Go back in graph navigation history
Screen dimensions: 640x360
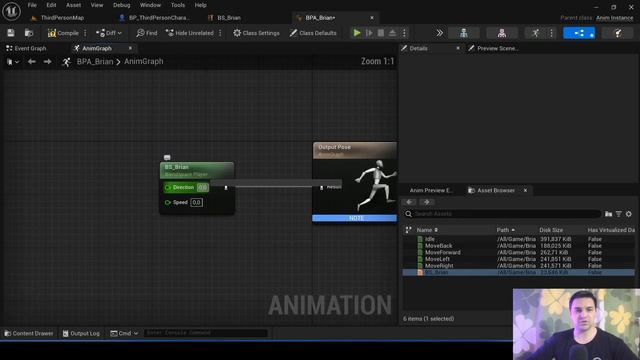[x=31, y=62]
